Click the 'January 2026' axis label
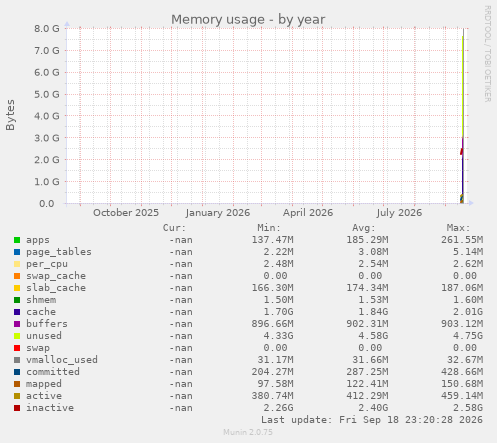Image resolution: width=497 pixels, height=443 pixels. tap(218, 213)
